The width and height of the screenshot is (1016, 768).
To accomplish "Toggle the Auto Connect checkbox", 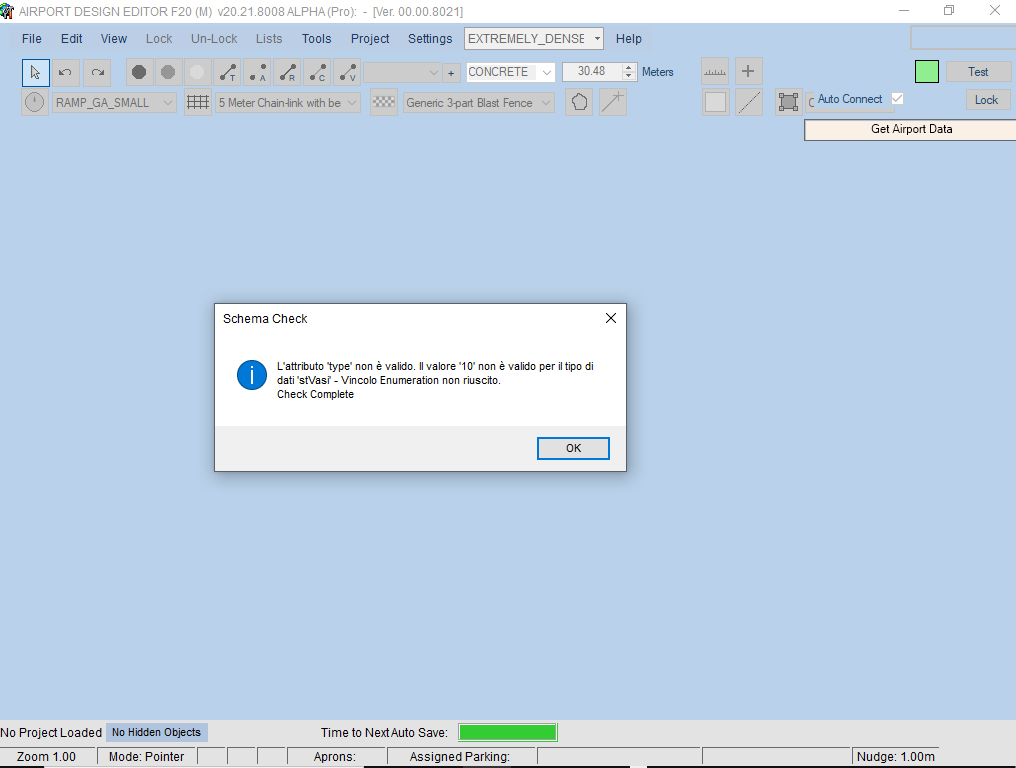I will pyautogui.click(x=897, y=99).
